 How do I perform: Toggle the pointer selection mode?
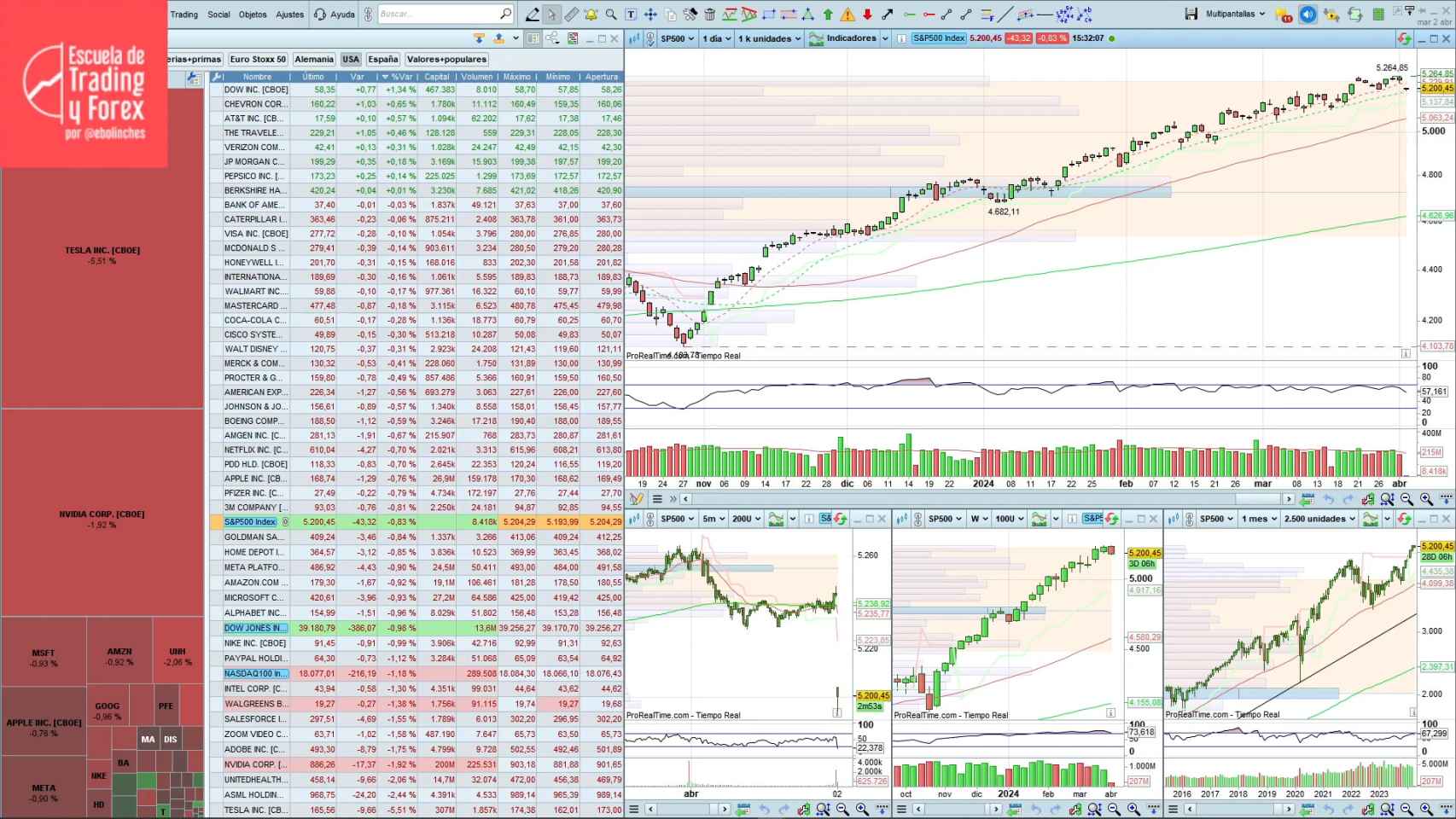(x=553, y=15)
